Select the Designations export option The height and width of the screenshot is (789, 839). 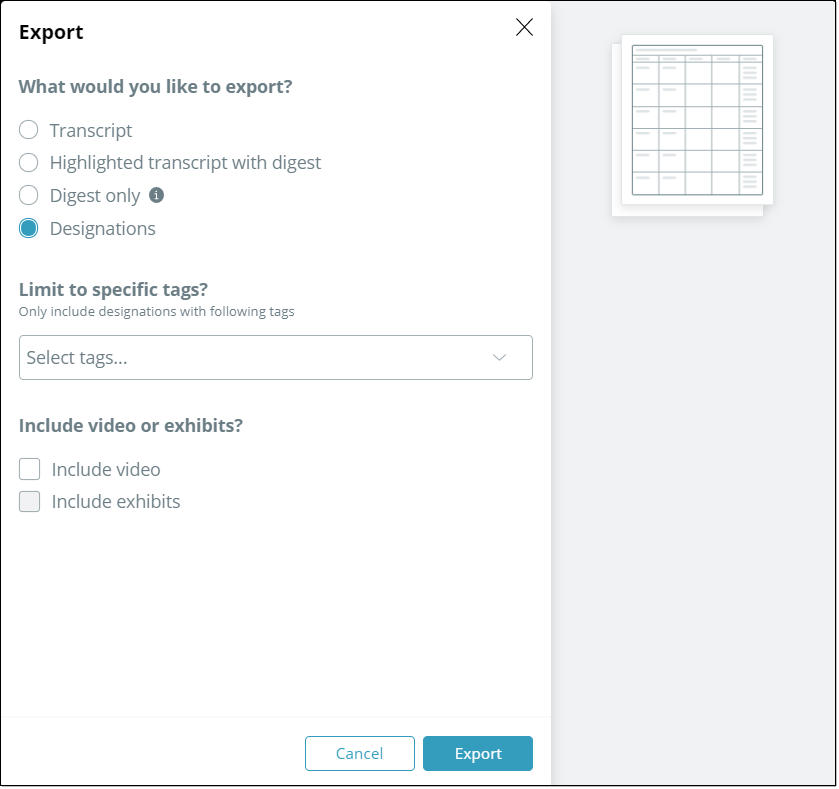[28, 228]
